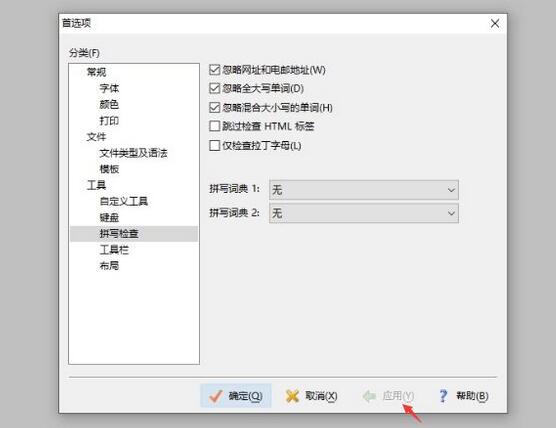The height and width of the screenshot is (428, 556).
Task: Confirm with 确定(O) button
Action: click(x=236, y=396)
